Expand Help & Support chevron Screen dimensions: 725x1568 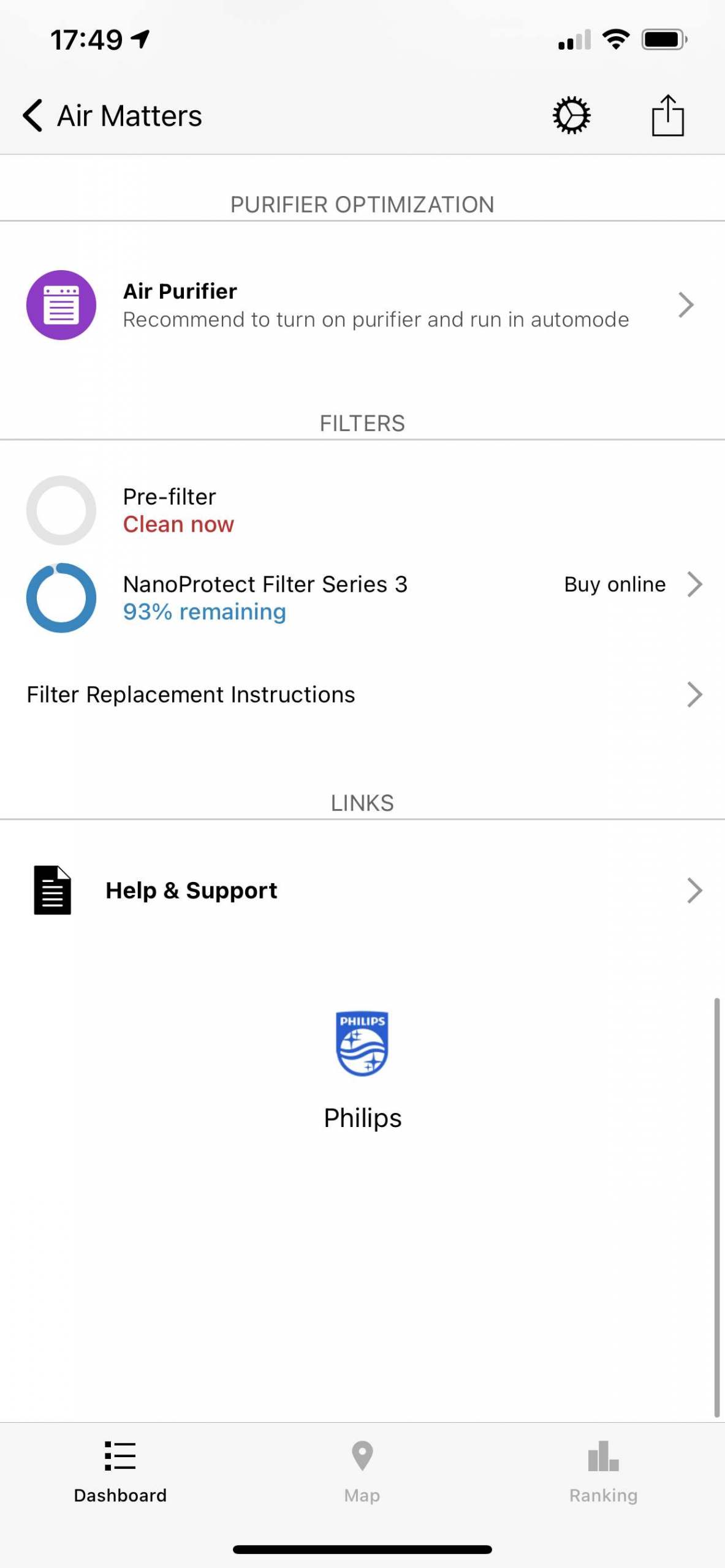(x=694, y=891)
